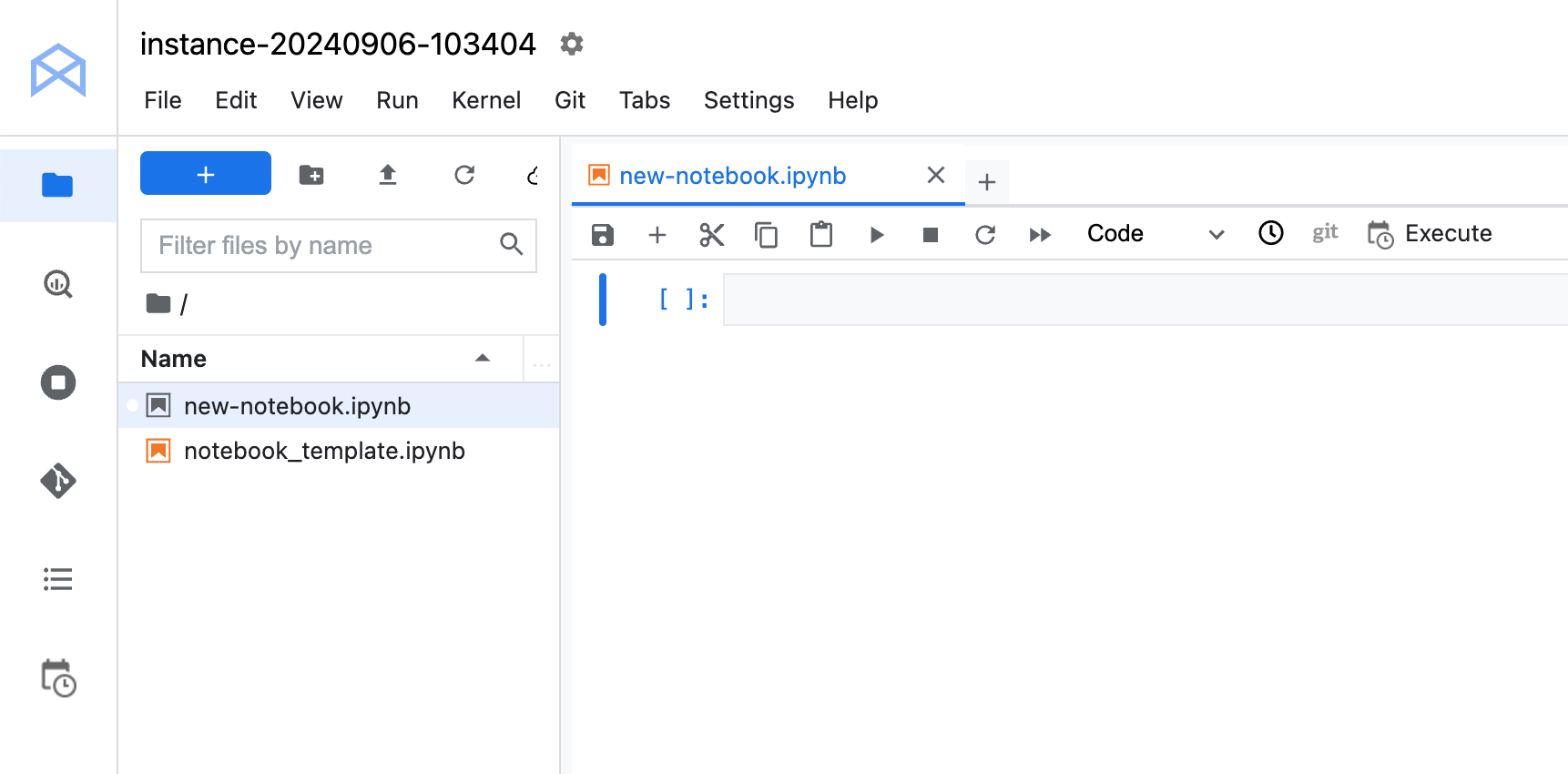The height and width of the screenshot is (774, 1568).
Task: Create a new folder in file browser
Action: click(x=311, y=175)
